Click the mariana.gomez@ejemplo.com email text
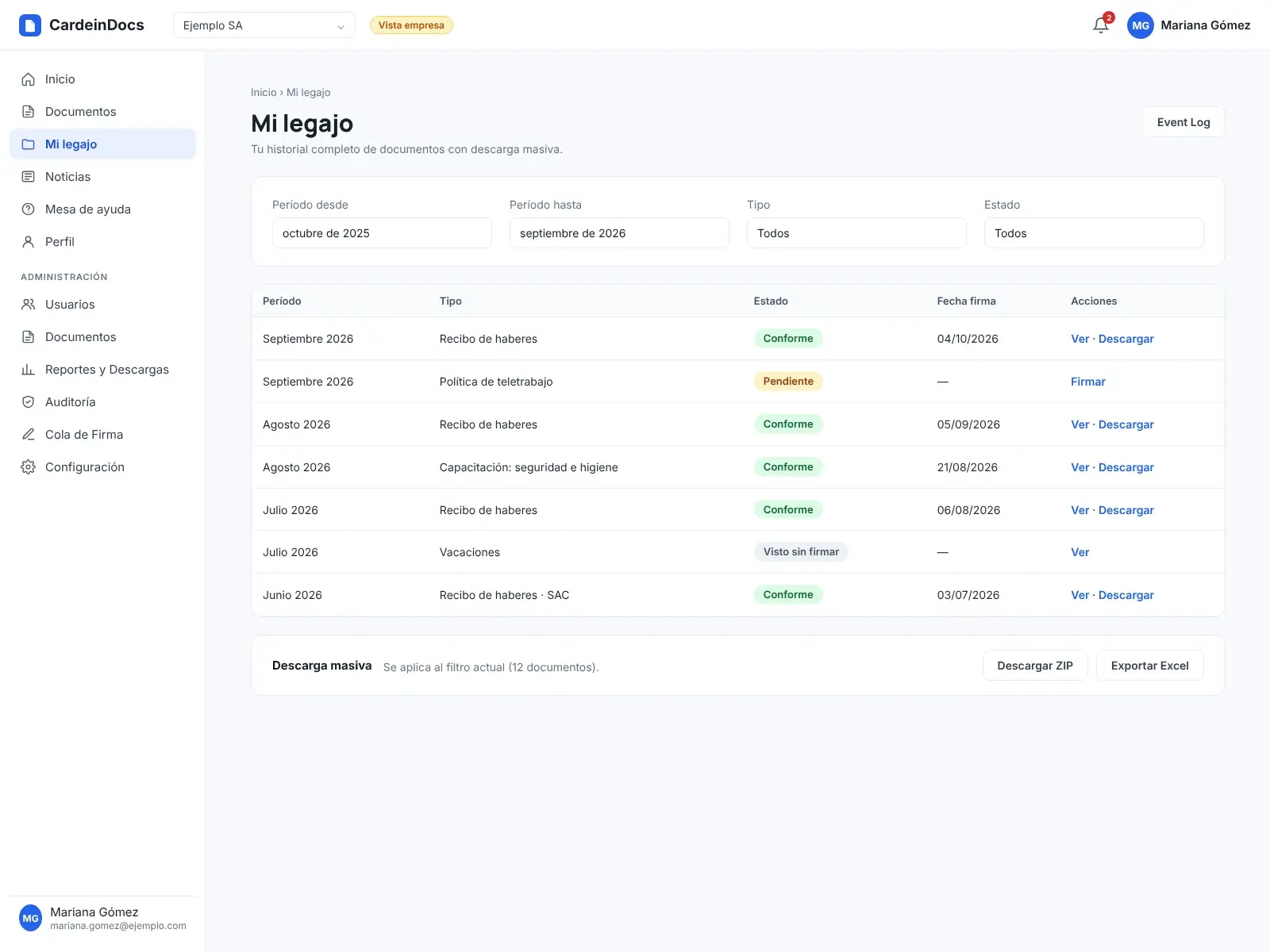Image resolution: width=1270 pixels, height=952 pixels. click(118, 926)
